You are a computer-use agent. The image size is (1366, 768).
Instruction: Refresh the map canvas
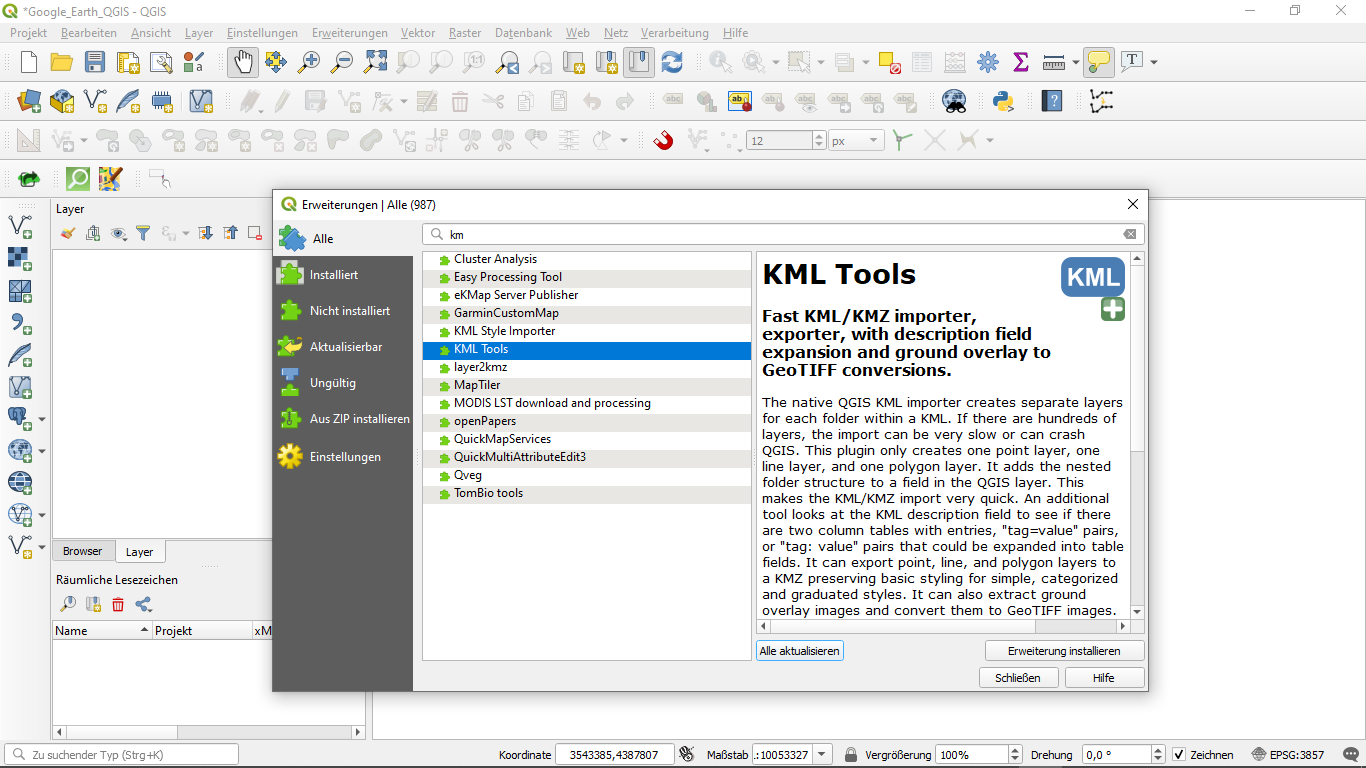[x=672, y=62]
